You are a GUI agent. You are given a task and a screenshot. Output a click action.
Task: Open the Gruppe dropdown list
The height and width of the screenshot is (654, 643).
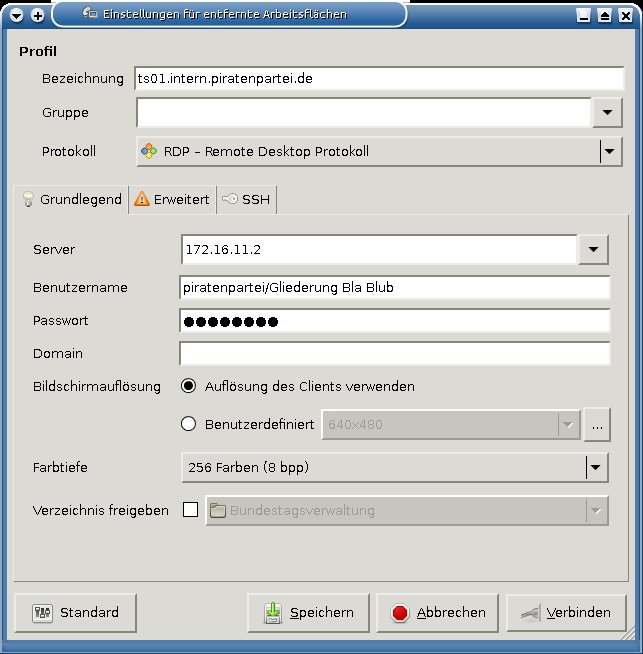click(x=606, y=113)
